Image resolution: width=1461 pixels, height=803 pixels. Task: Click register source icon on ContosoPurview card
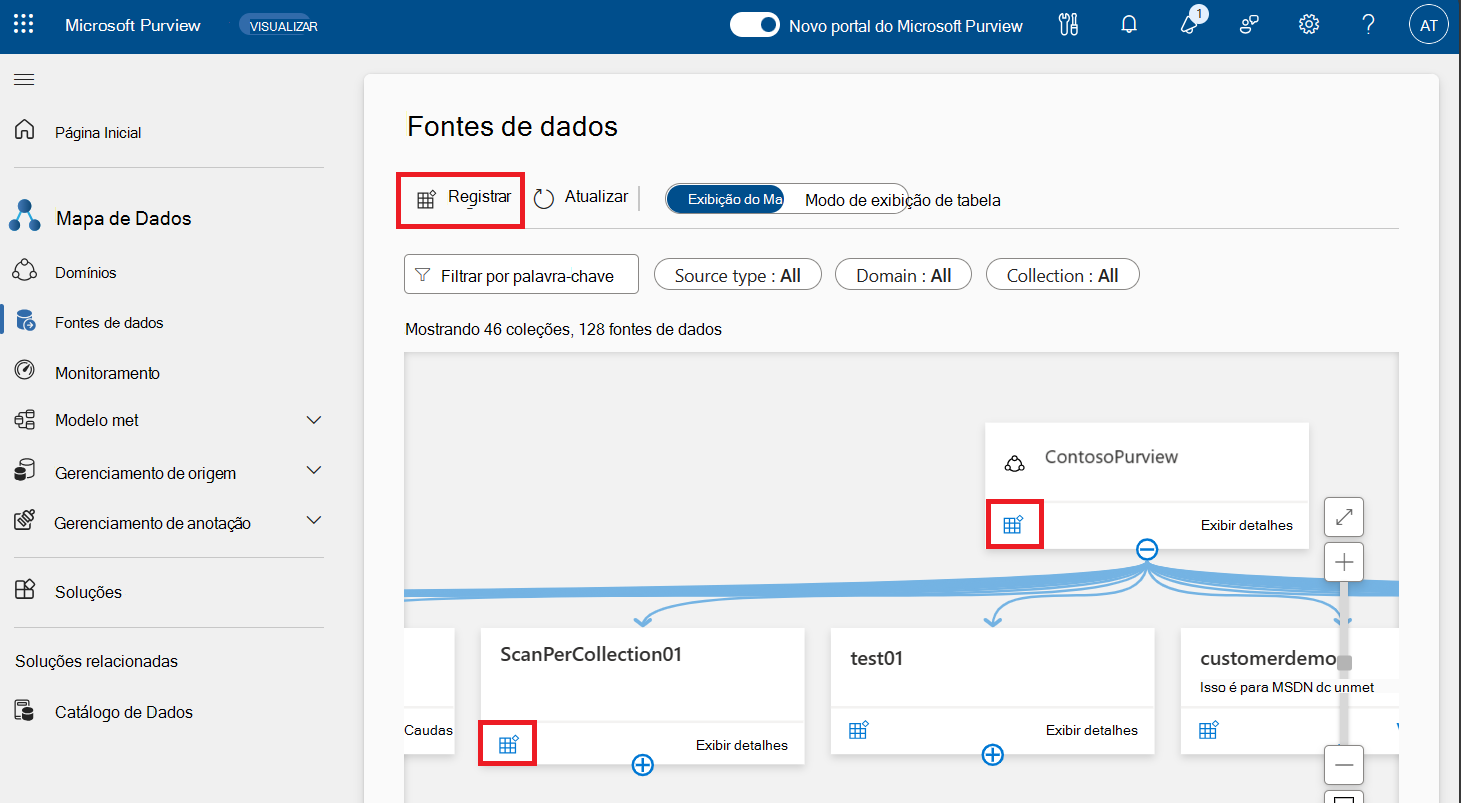click(x=1013, y=524)
